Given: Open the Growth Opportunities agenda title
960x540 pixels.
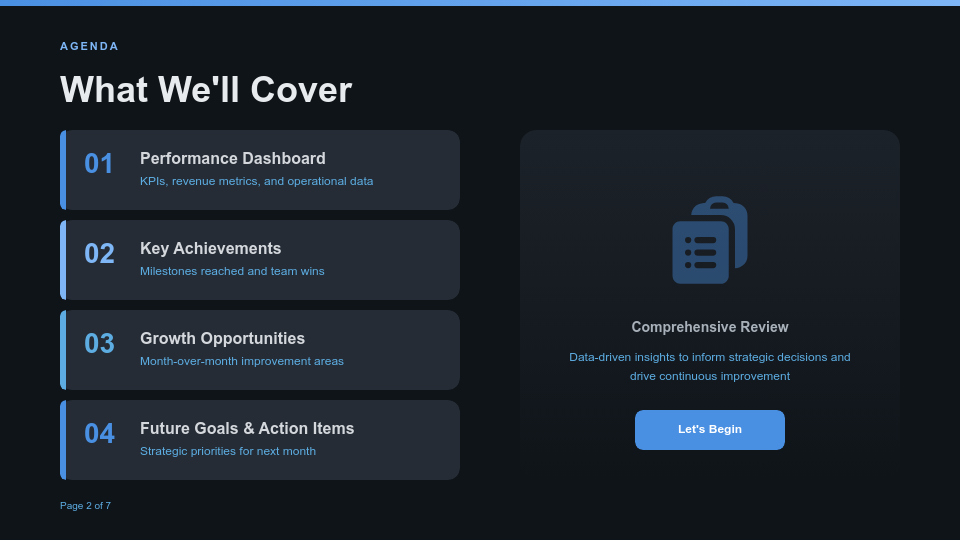Looking at the screenshot, I should 222,338.
